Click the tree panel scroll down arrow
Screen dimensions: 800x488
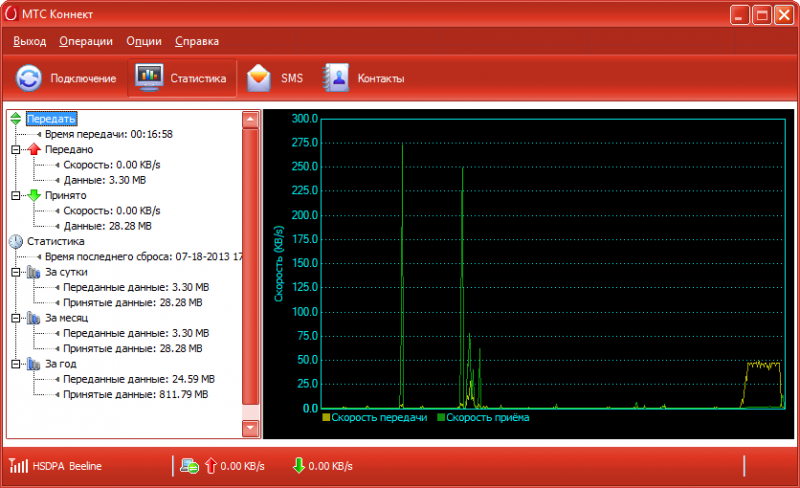pos(250,429)
